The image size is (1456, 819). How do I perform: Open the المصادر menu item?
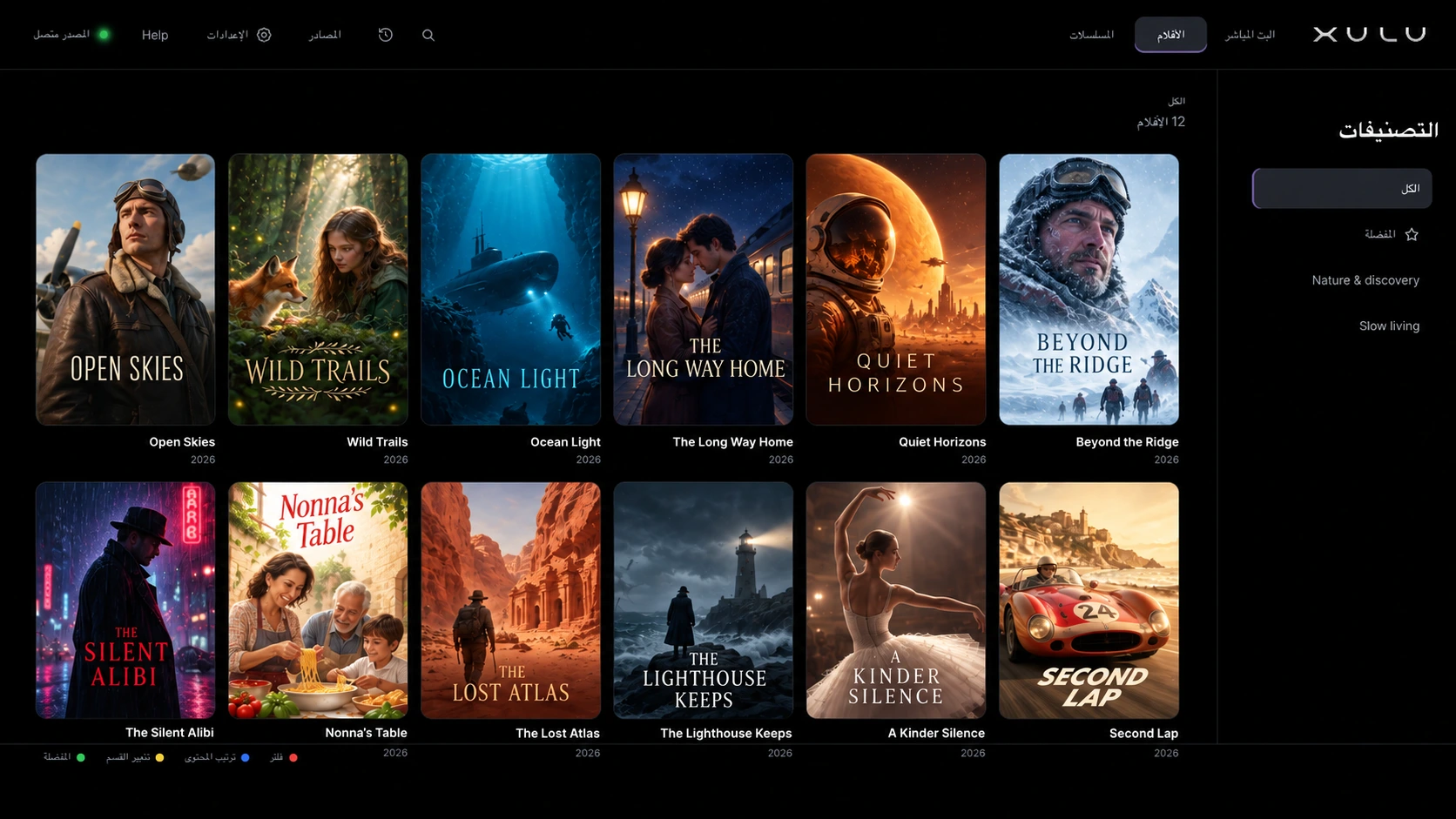[325, 35]
